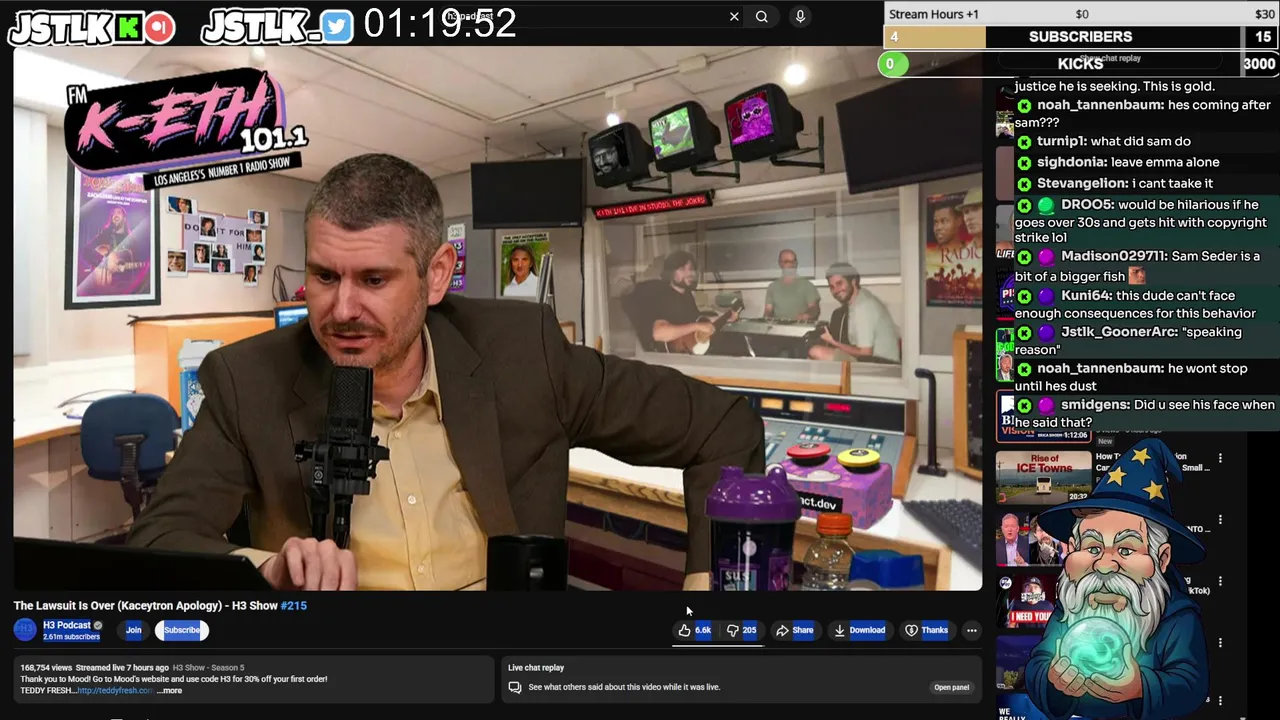Open the live chat replay panel
The image size is (1280, 720).
coord(951,687)
